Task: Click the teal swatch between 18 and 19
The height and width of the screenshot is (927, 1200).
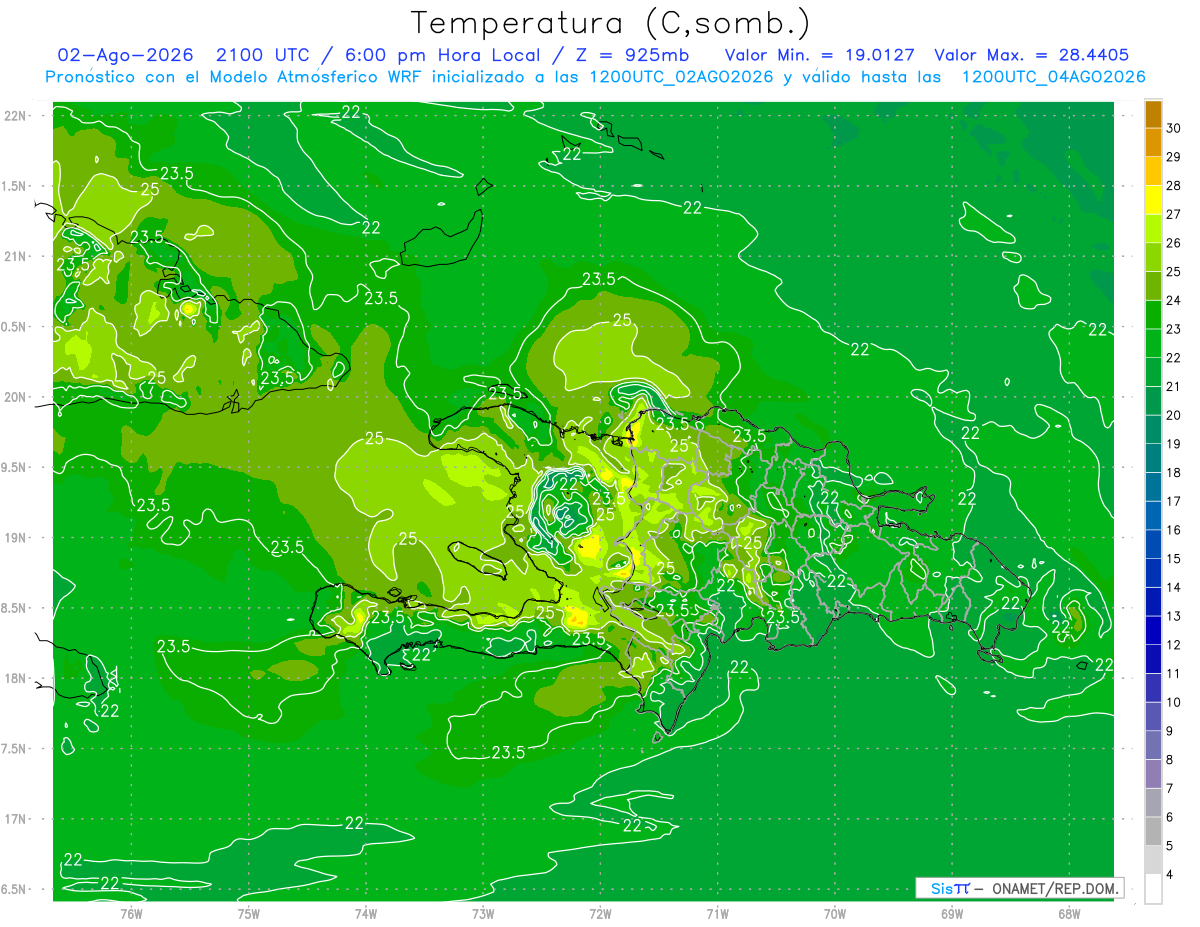Action: coord(1153,459)
